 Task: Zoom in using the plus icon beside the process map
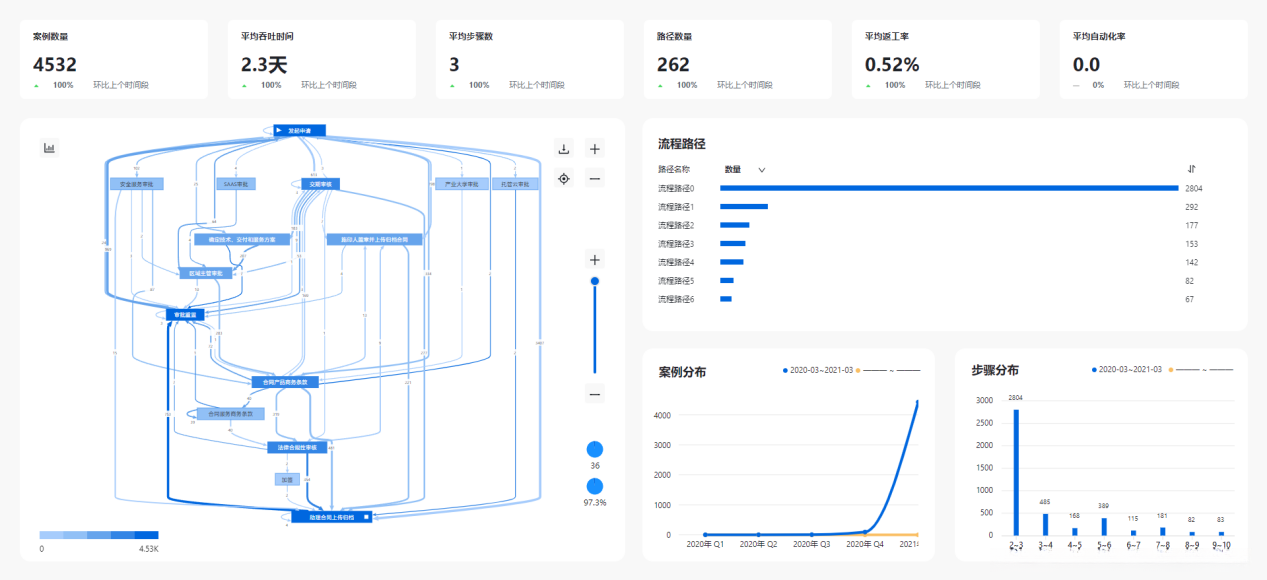click(x=594, y=148)
